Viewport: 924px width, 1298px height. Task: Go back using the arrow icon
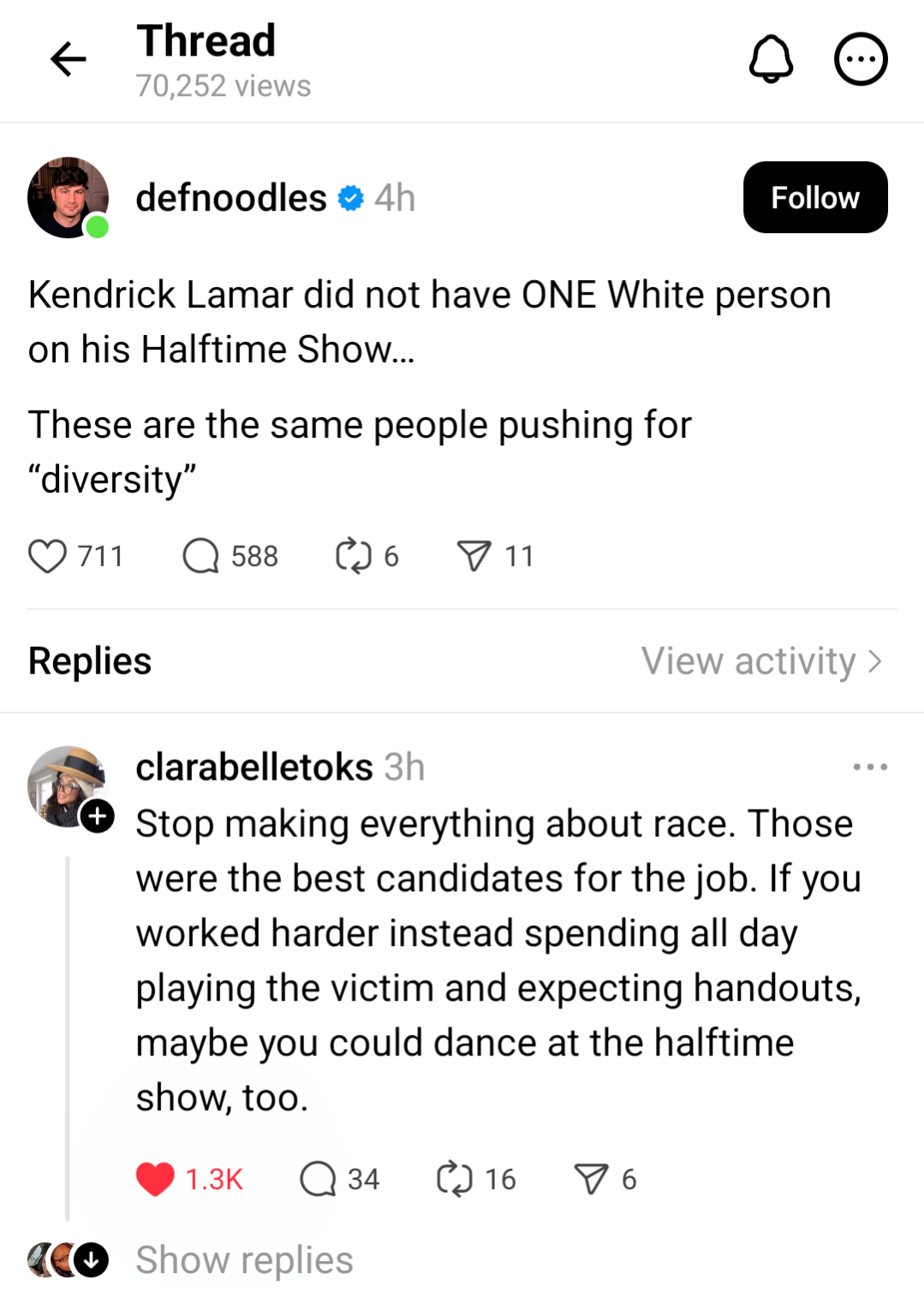pyautogui.click(x=69, y=59)
